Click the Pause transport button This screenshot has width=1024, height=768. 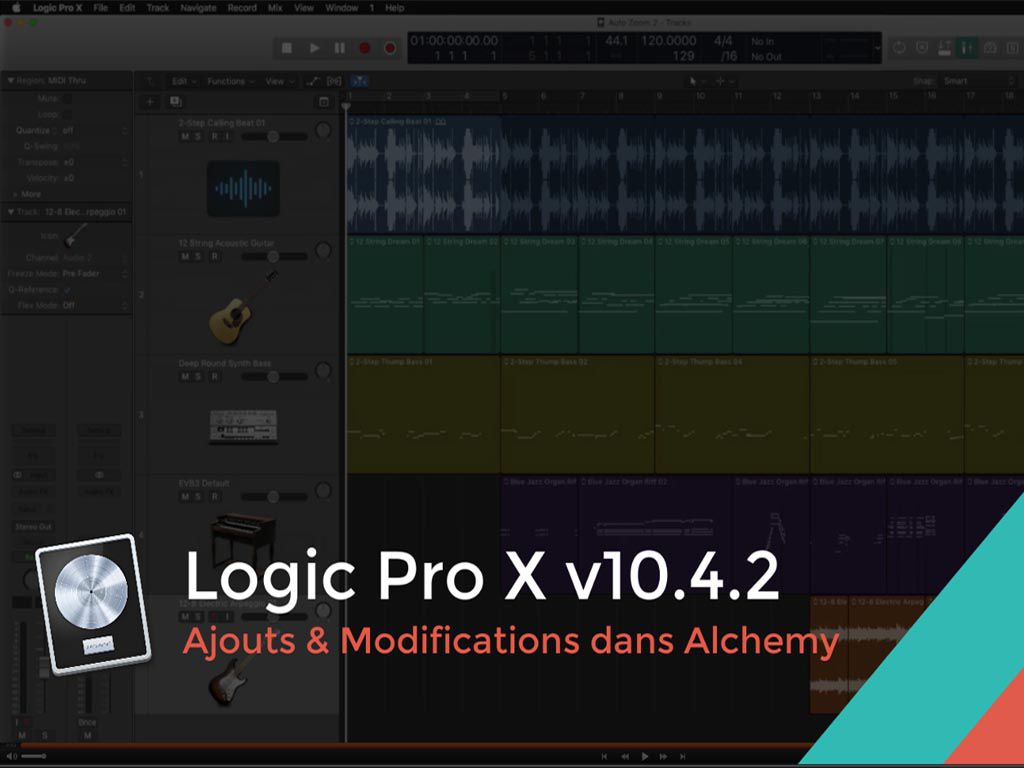pyautogui.click(x=340, y=48)
